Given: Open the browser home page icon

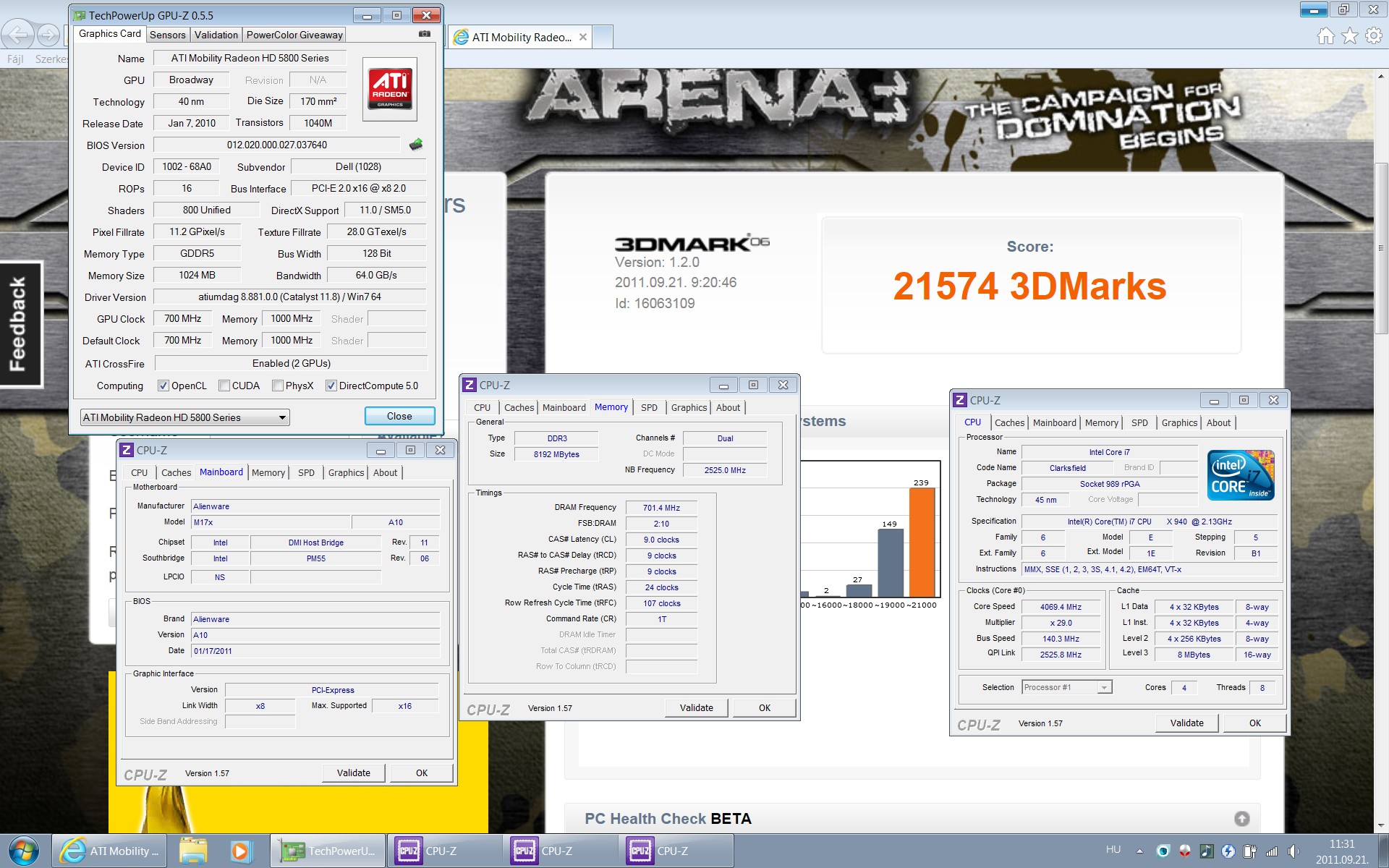Looking at the screenshot, I should (x=1325, y=35).
